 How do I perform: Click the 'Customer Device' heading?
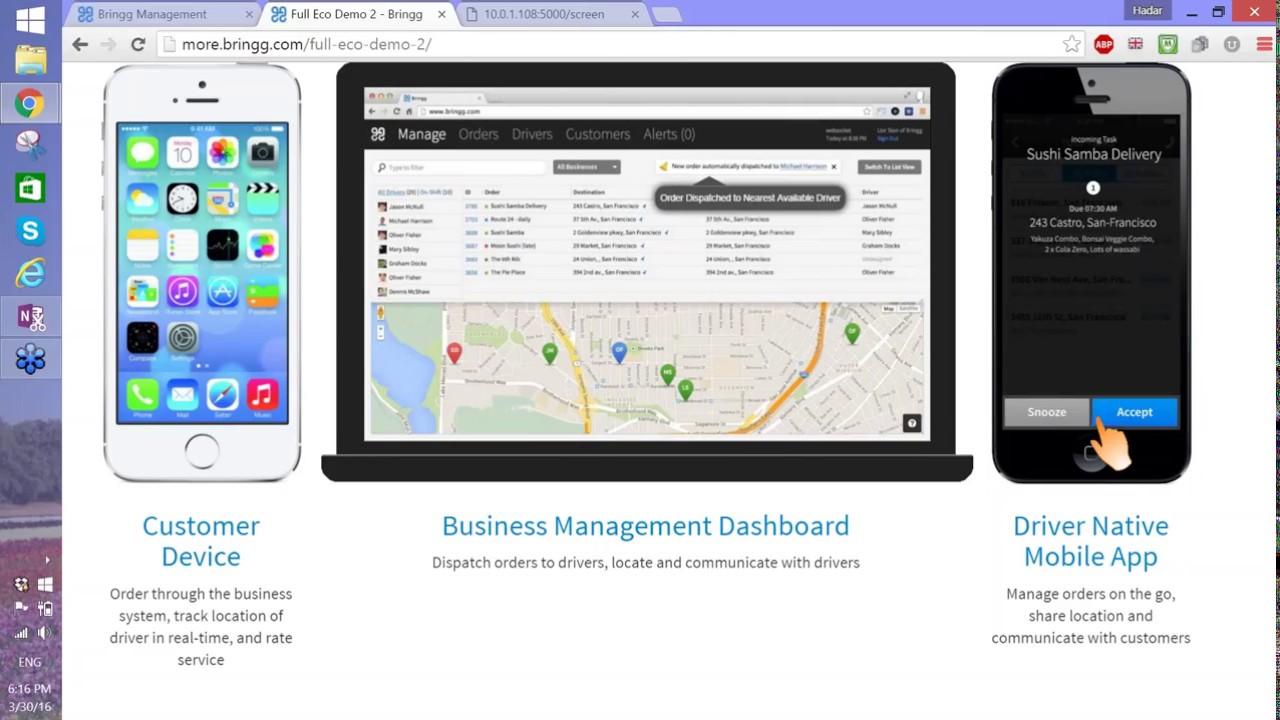click(201, 541)
